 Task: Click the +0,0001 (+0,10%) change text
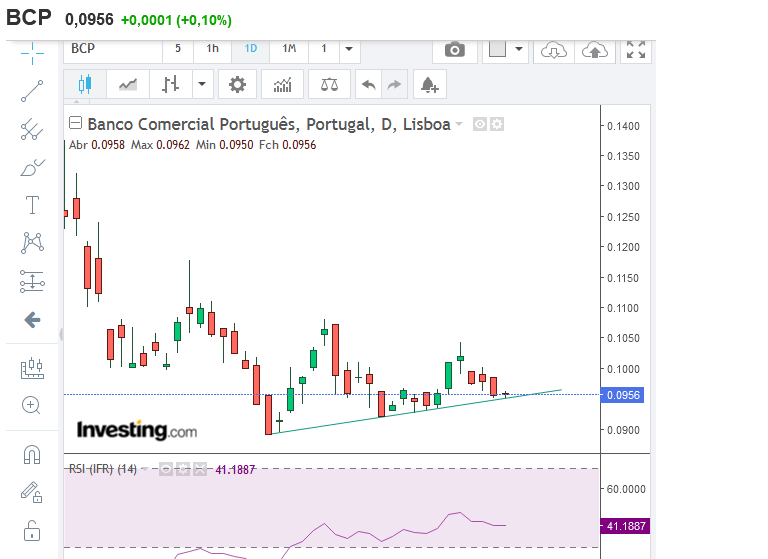click(176, 20)
